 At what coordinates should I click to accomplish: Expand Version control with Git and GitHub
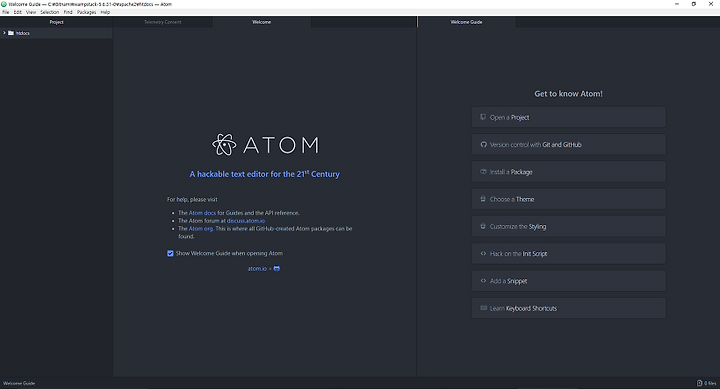[568, 144]
